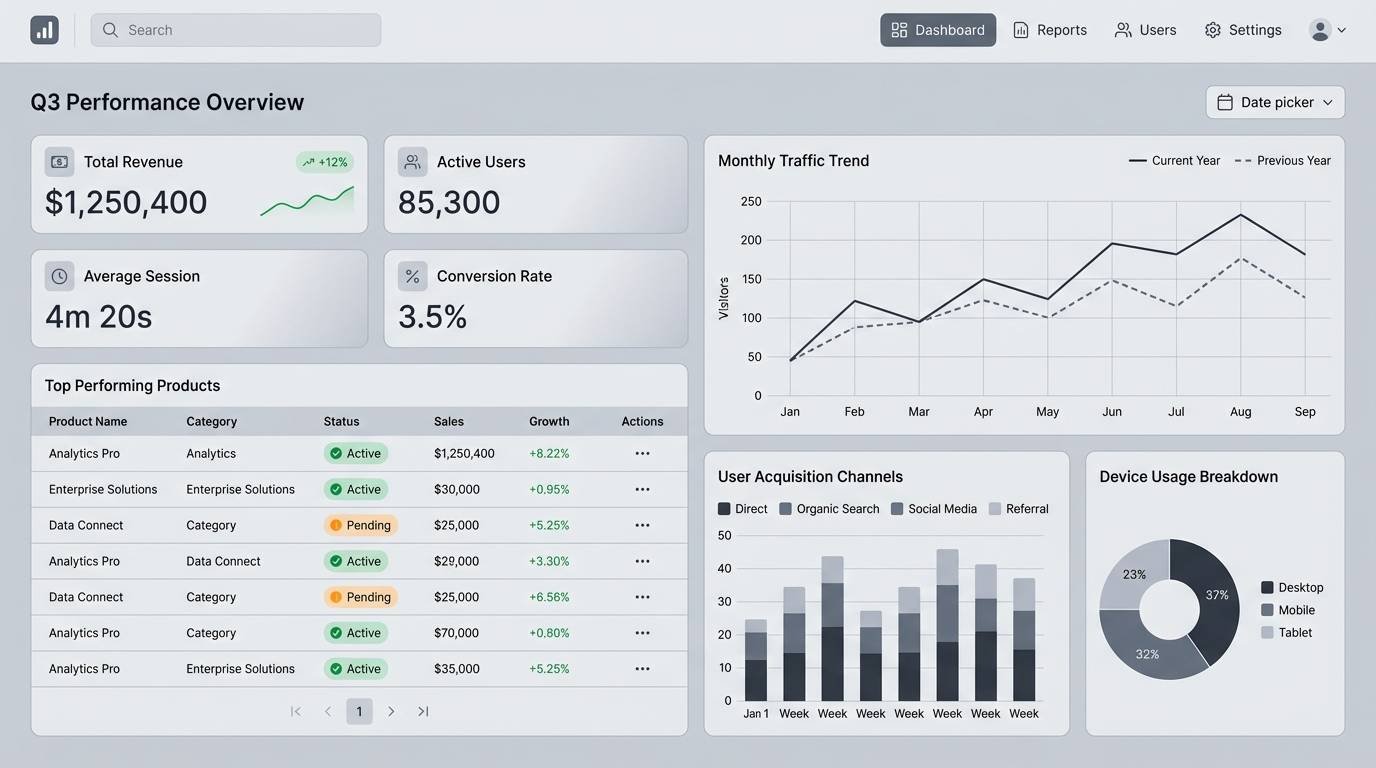Select page 1 in pagination

pyautogui.click(x=359, y=710)
